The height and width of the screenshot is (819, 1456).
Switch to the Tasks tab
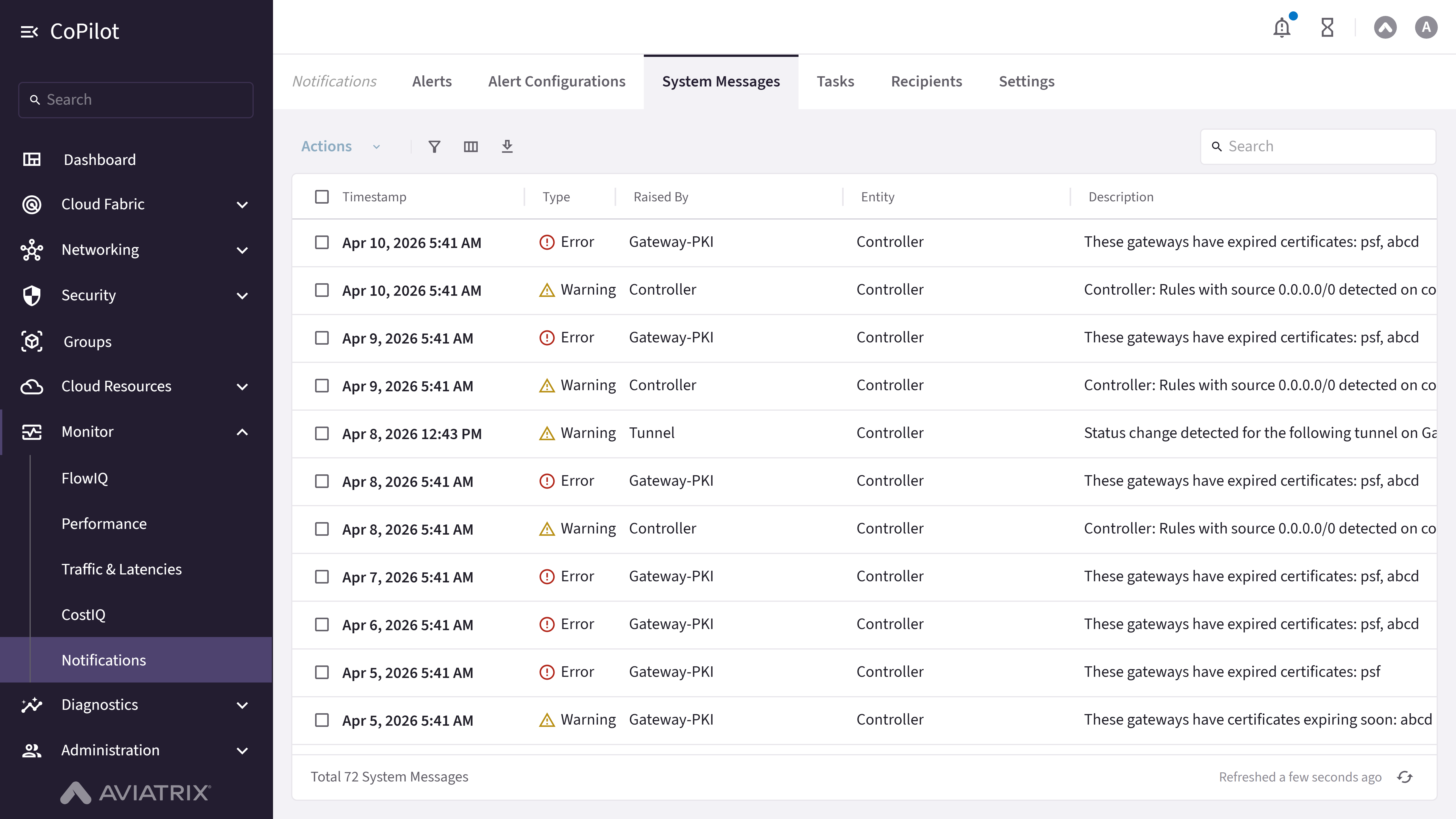pos(835,81)
